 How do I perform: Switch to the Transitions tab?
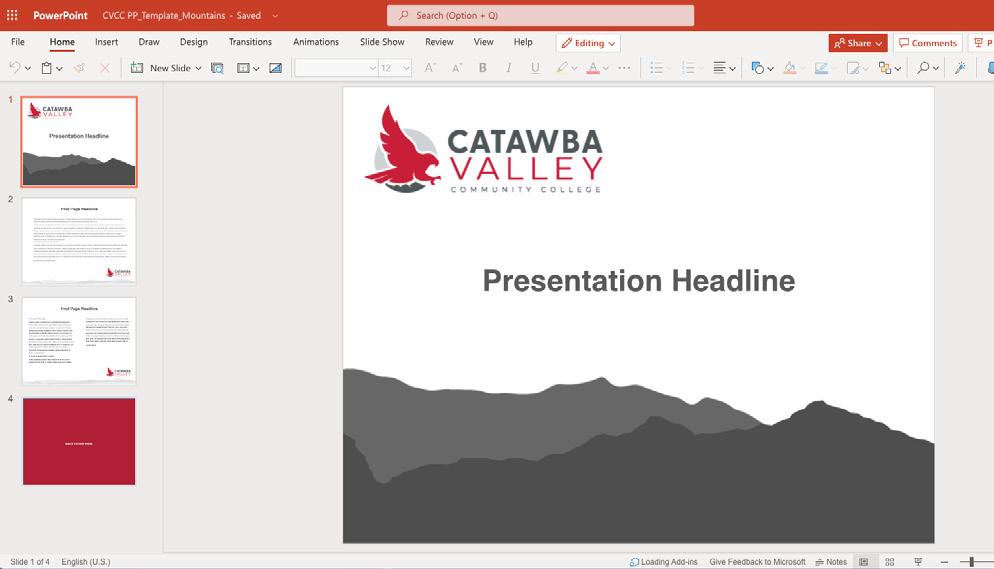(x=250, y=42)
